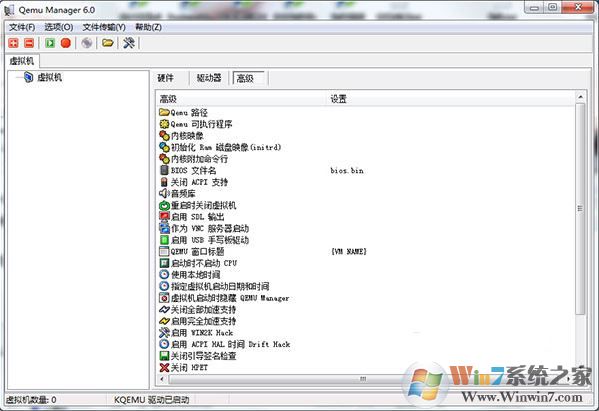
Task: Select the Qemu 路径 row text
Action: (189, 113)
